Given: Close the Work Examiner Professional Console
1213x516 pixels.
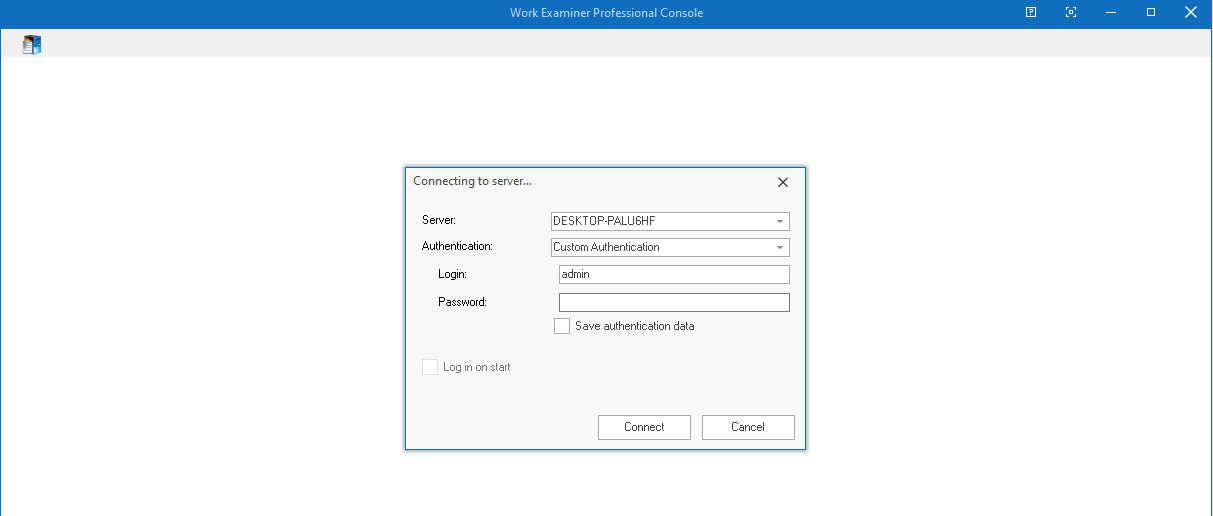Looking at the screenshot, I should (x=1190, y=13).
